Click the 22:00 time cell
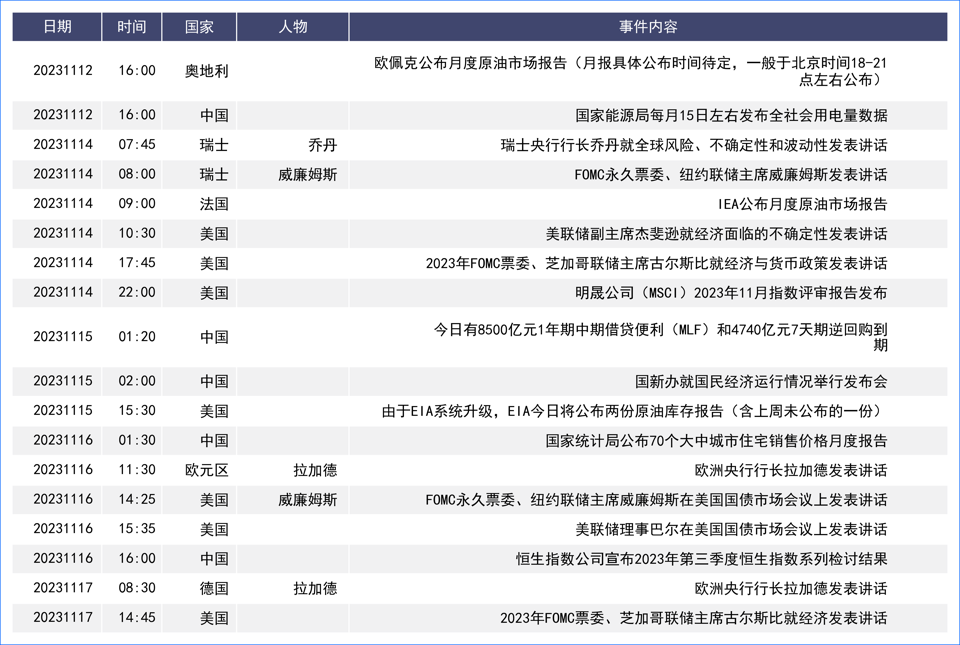960x645 pixels. pos(137,292)
